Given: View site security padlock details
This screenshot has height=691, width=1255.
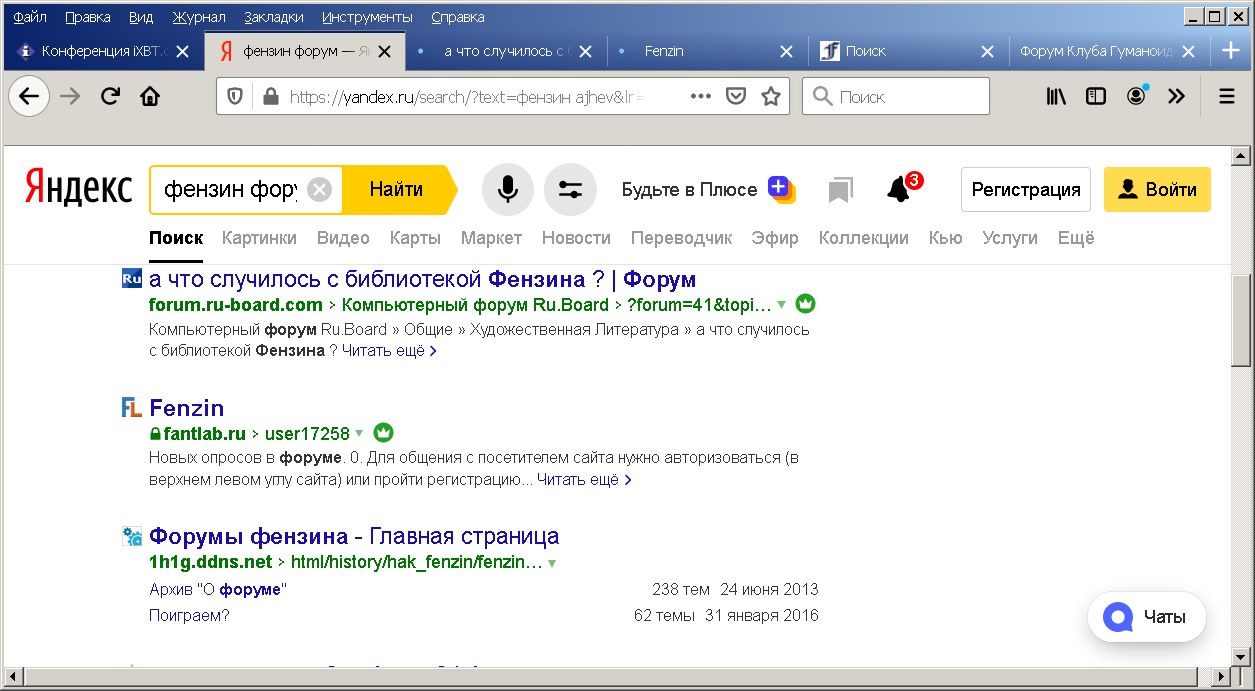Looking at the screenshot, I should tap(269, 97).
